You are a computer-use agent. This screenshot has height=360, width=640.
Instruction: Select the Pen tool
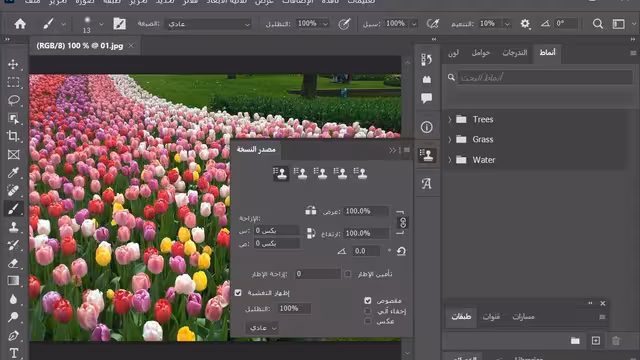point(13,335)
